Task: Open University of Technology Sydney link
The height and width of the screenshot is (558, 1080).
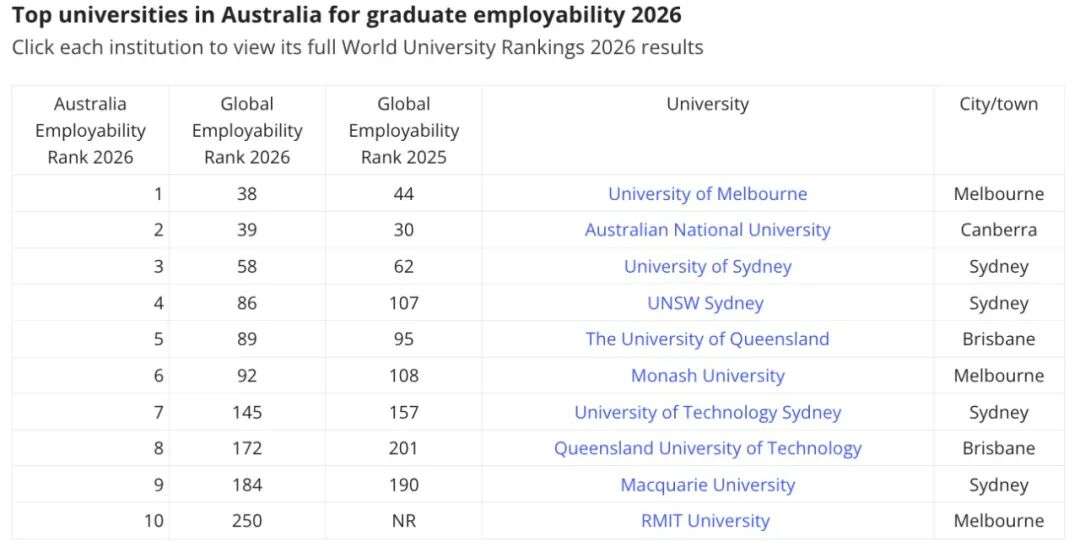Action: 707,412
